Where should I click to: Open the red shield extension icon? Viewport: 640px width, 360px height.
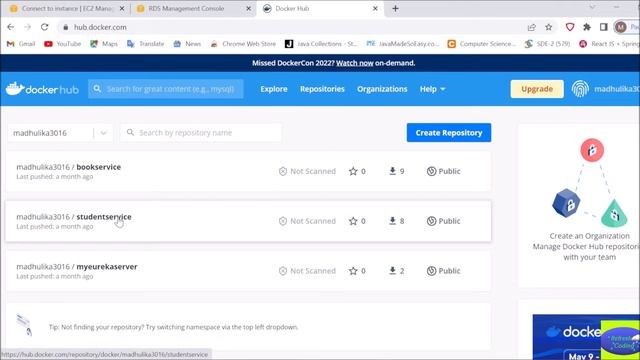(570, 27)
